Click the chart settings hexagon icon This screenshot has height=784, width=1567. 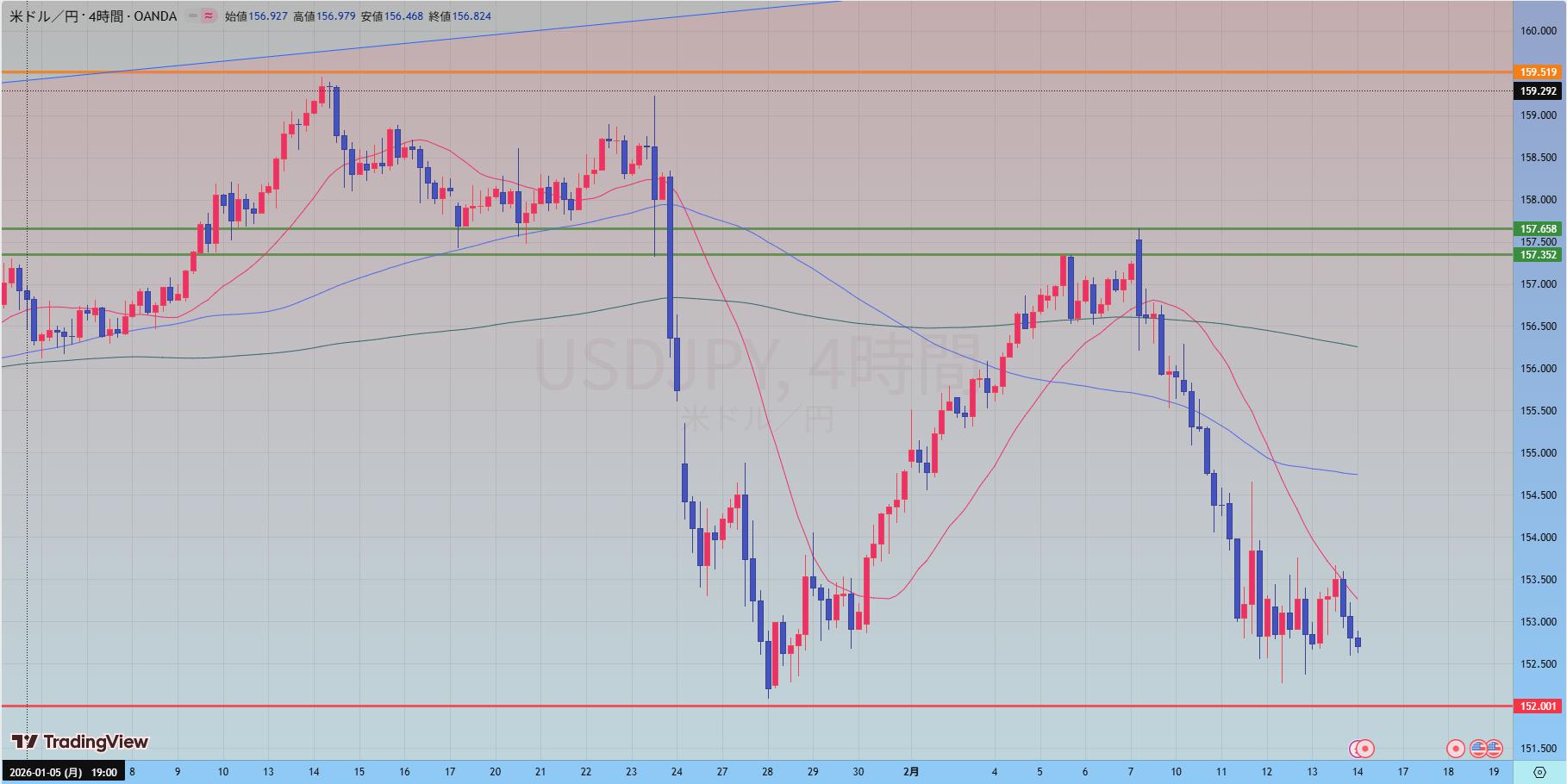(x=1539, y=773)
